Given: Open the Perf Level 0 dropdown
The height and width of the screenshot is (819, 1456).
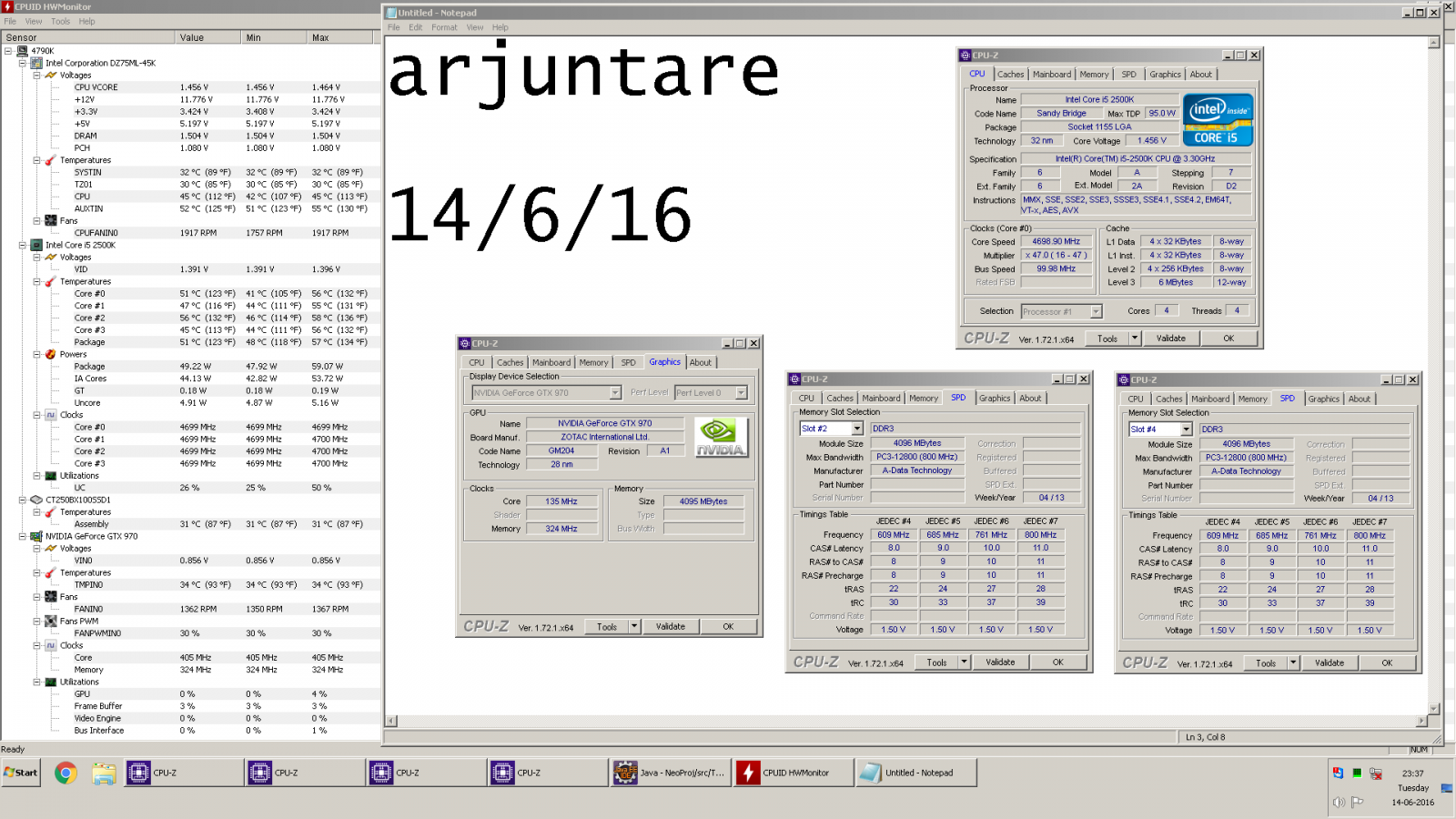Looking at the screenshot, I should pyautogui.click(x=741, y=393).
